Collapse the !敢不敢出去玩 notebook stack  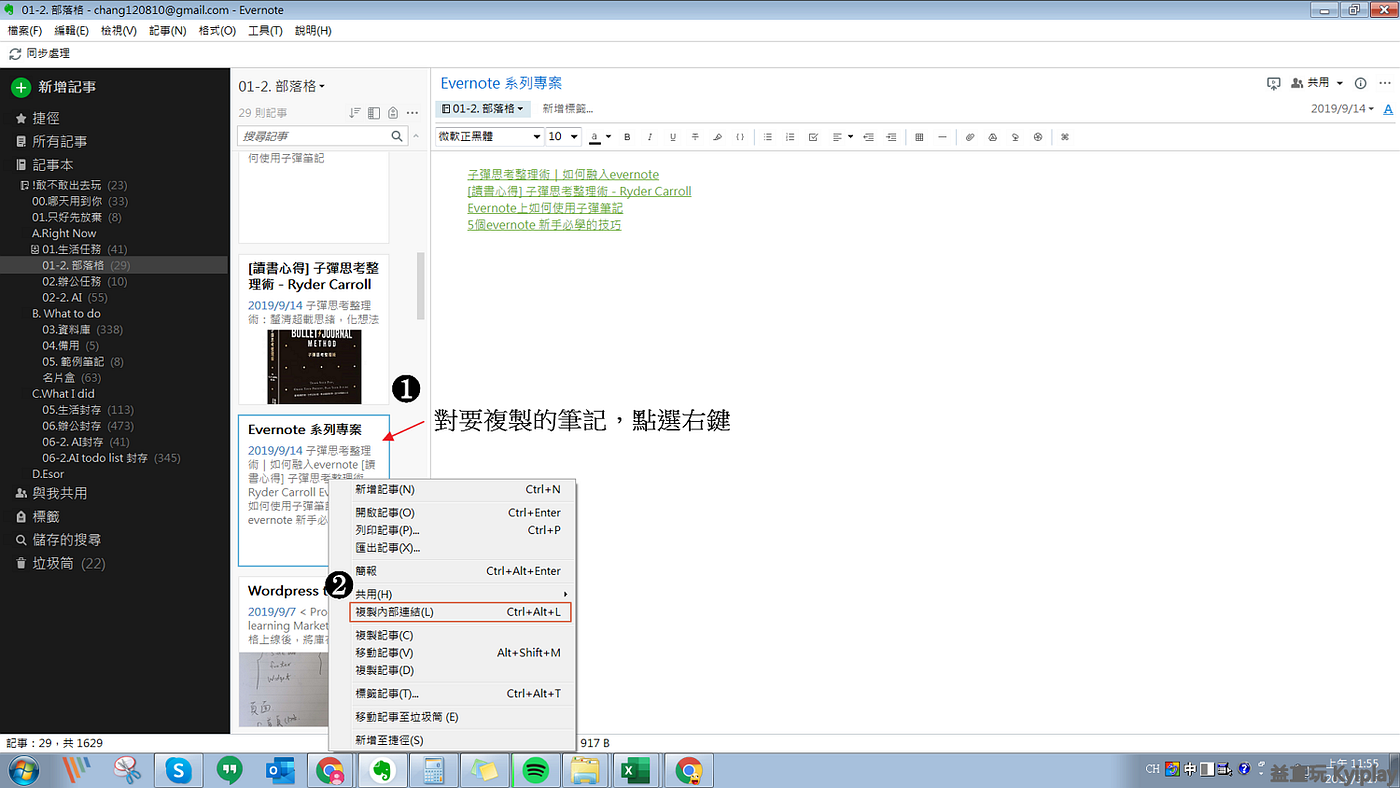(x=25, y=185)
